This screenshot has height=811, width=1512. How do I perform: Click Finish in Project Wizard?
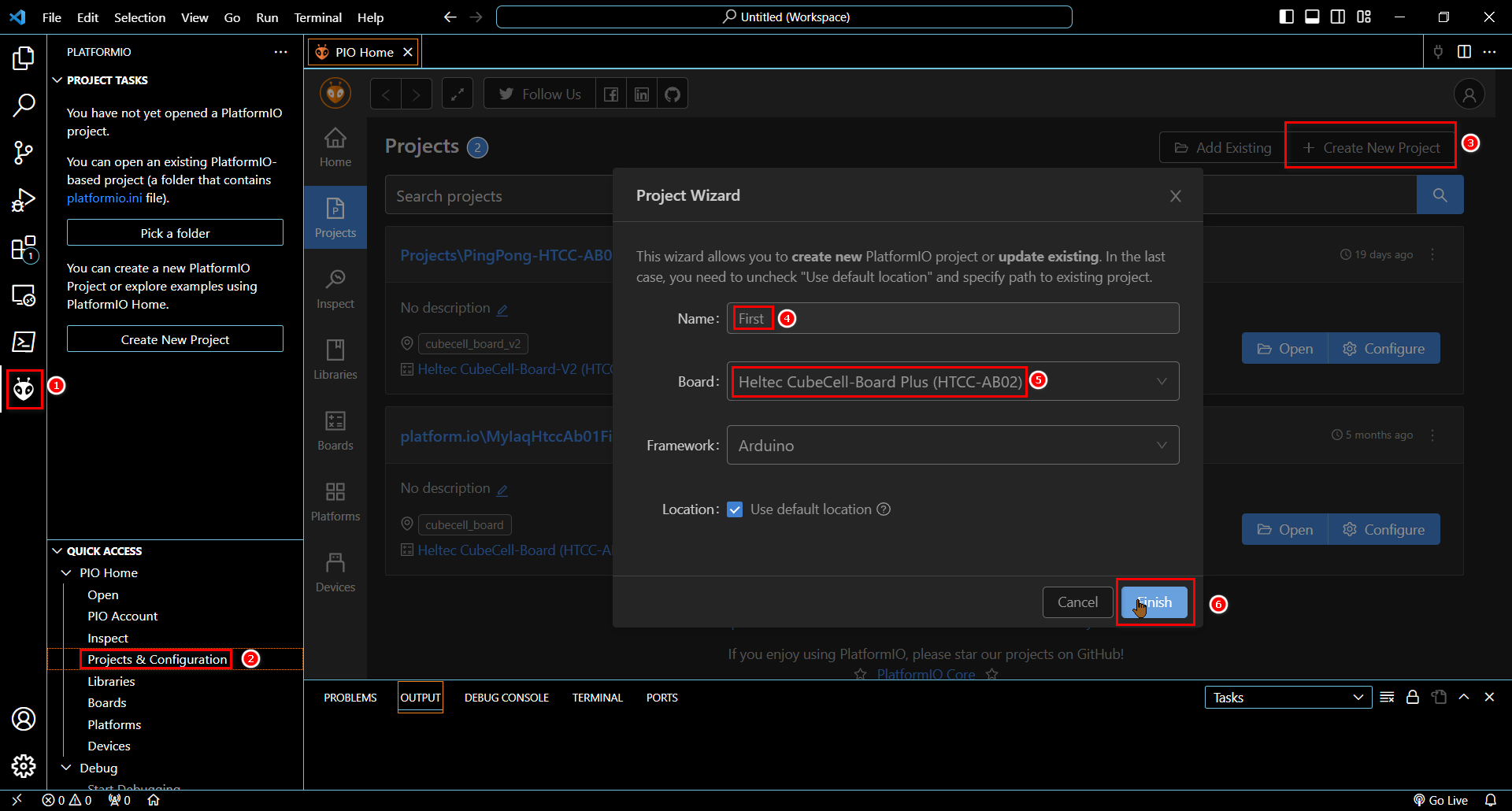(1154, 602)
